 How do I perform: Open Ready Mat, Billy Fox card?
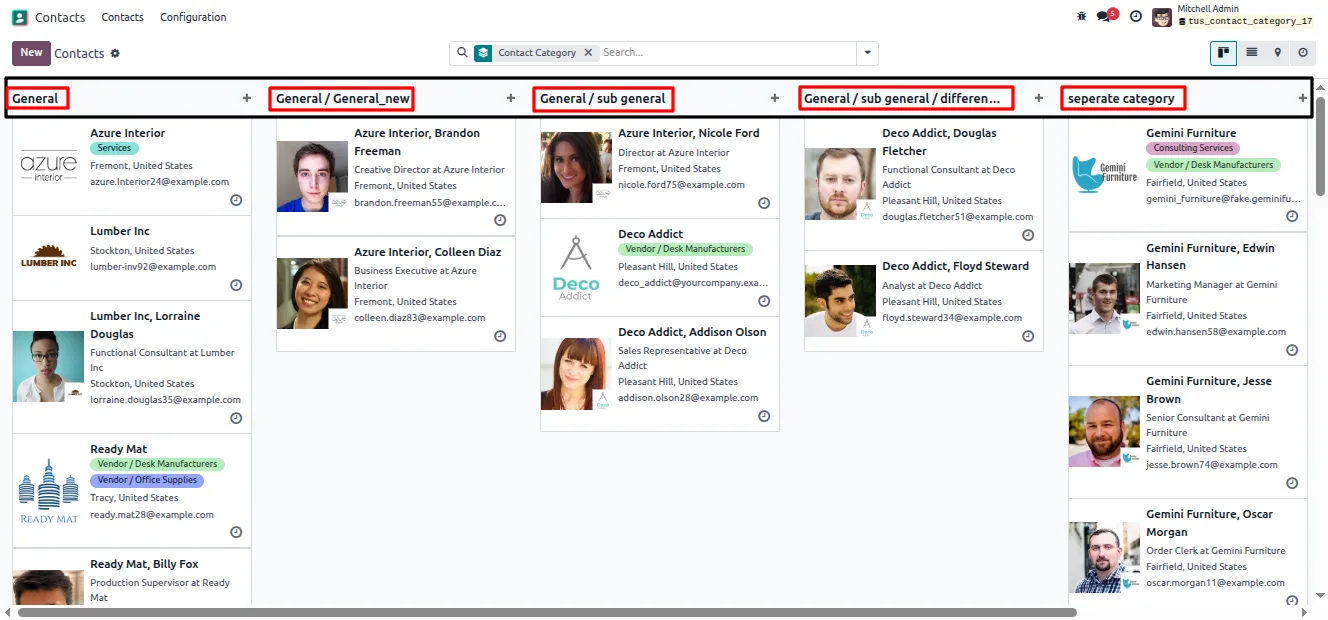pyautogui.click(x=132, y=578)
